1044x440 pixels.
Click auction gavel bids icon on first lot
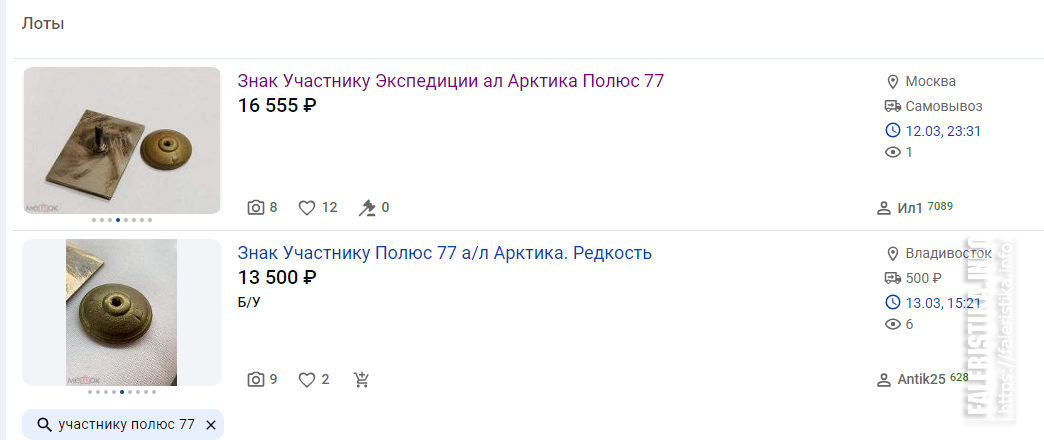click(367, 208)
